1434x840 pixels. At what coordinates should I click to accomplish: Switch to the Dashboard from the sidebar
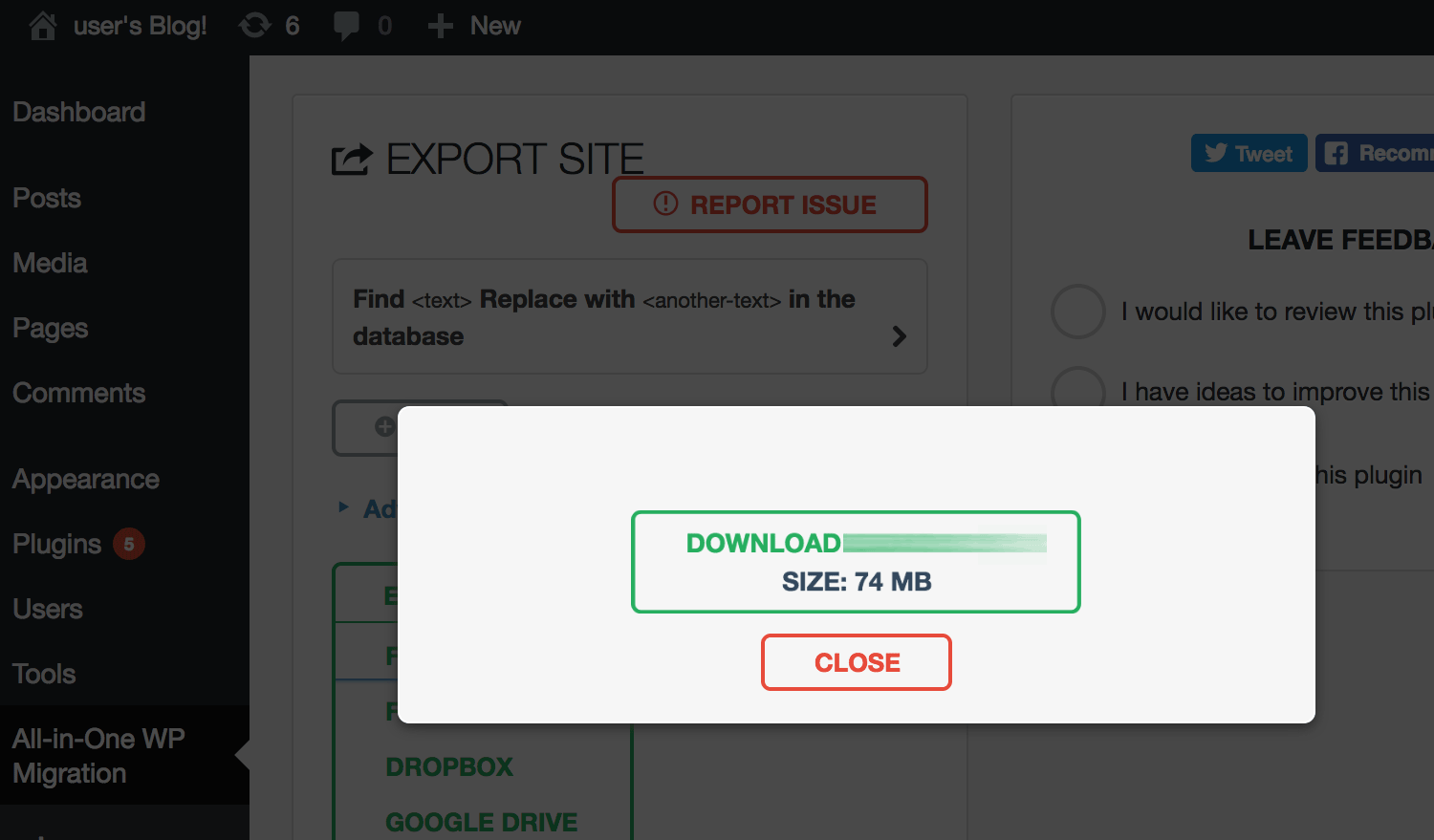coord(79,112)
